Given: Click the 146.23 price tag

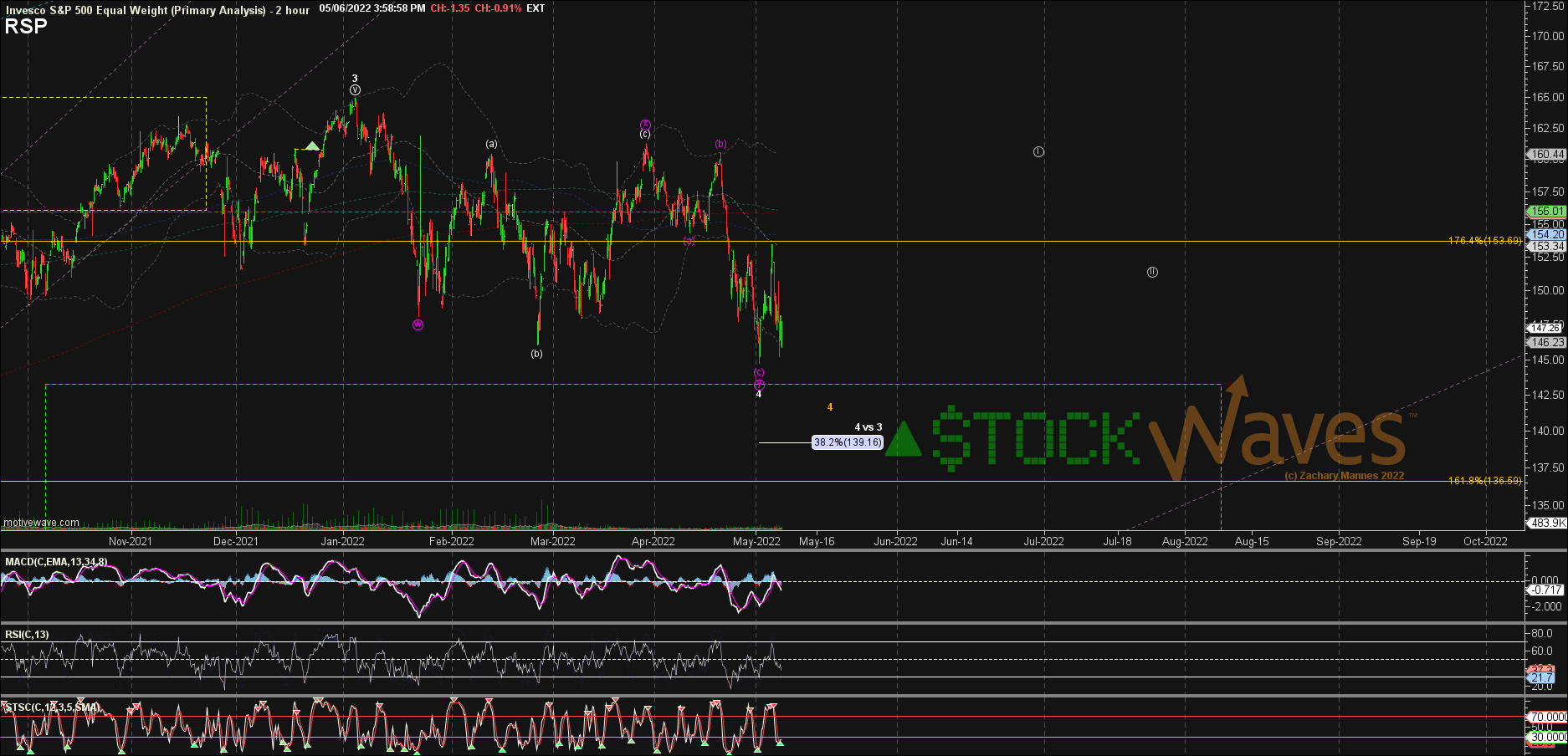Looking at the screenshot, I should click(1547, 343).
